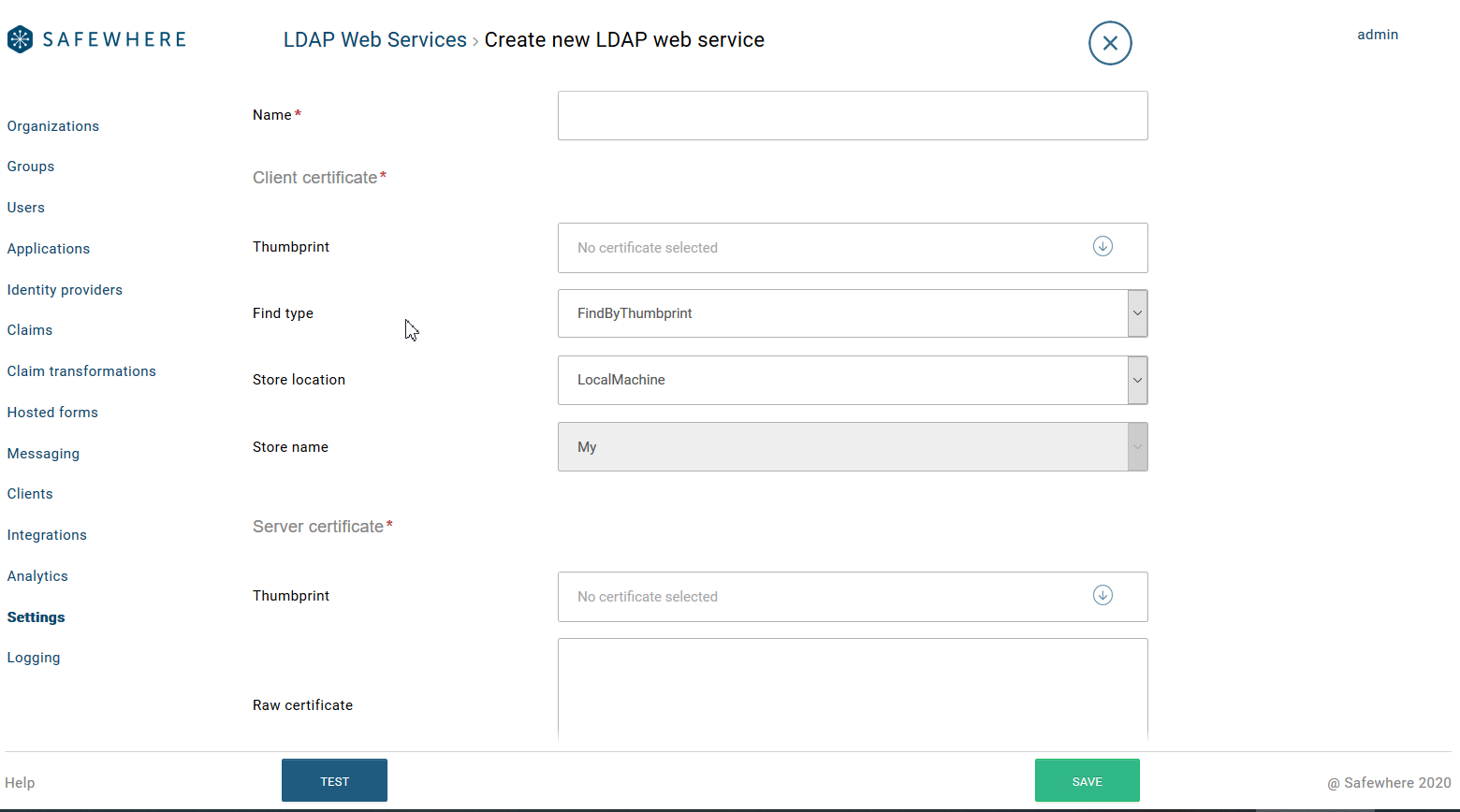Click the green SAVE button
1460x812 pixels.
pos(1088,780)
